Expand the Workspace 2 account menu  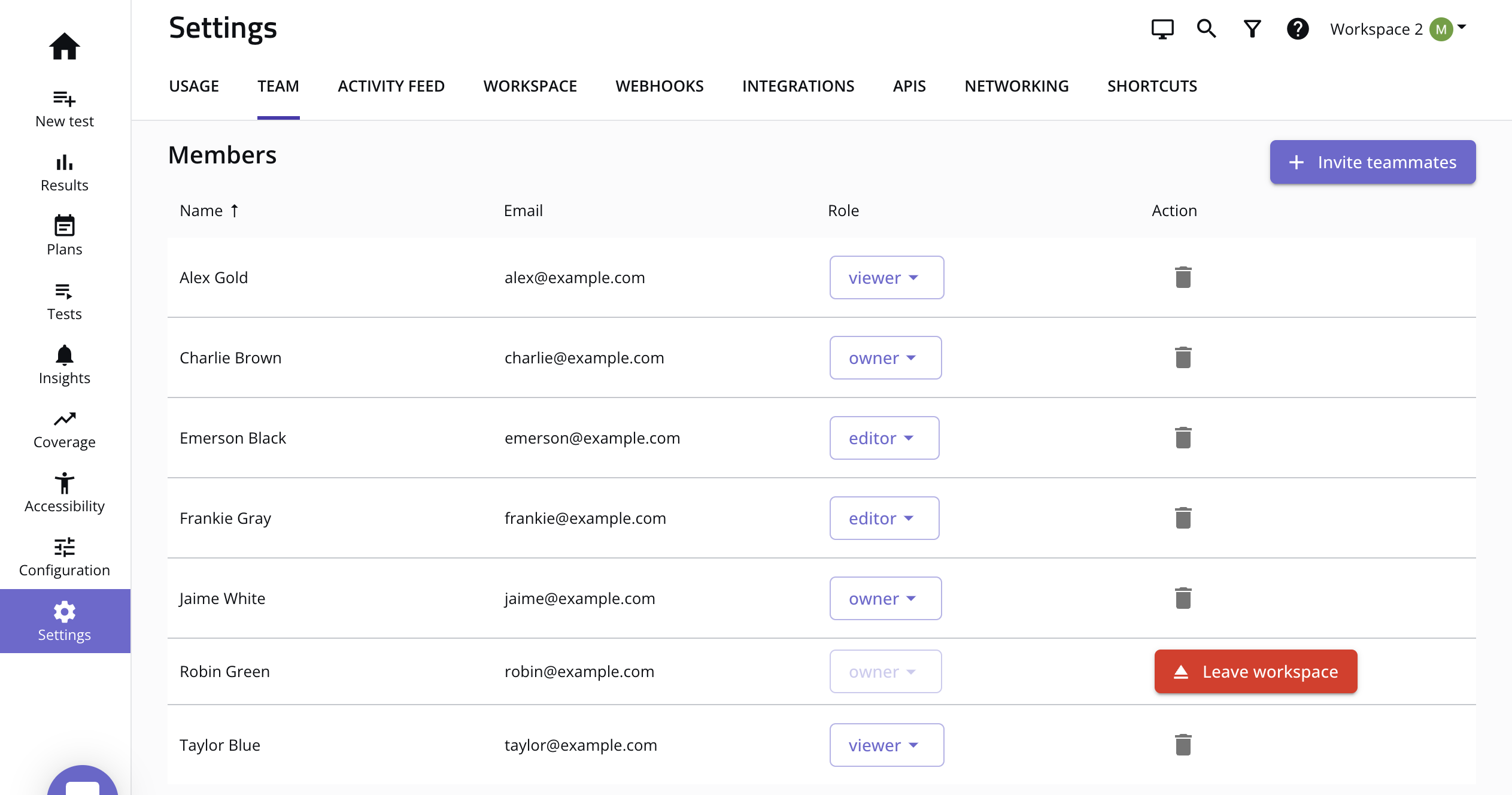coord(1397,28)
